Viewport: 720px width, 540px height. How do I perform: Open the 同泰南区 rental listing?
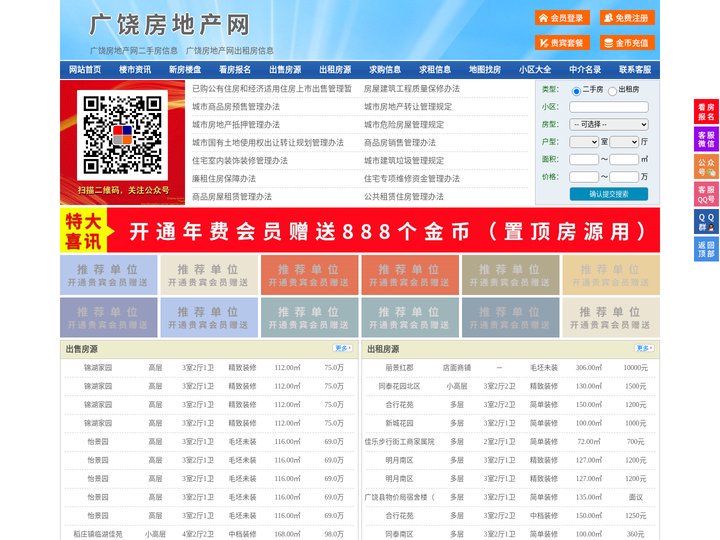[399, 534]
